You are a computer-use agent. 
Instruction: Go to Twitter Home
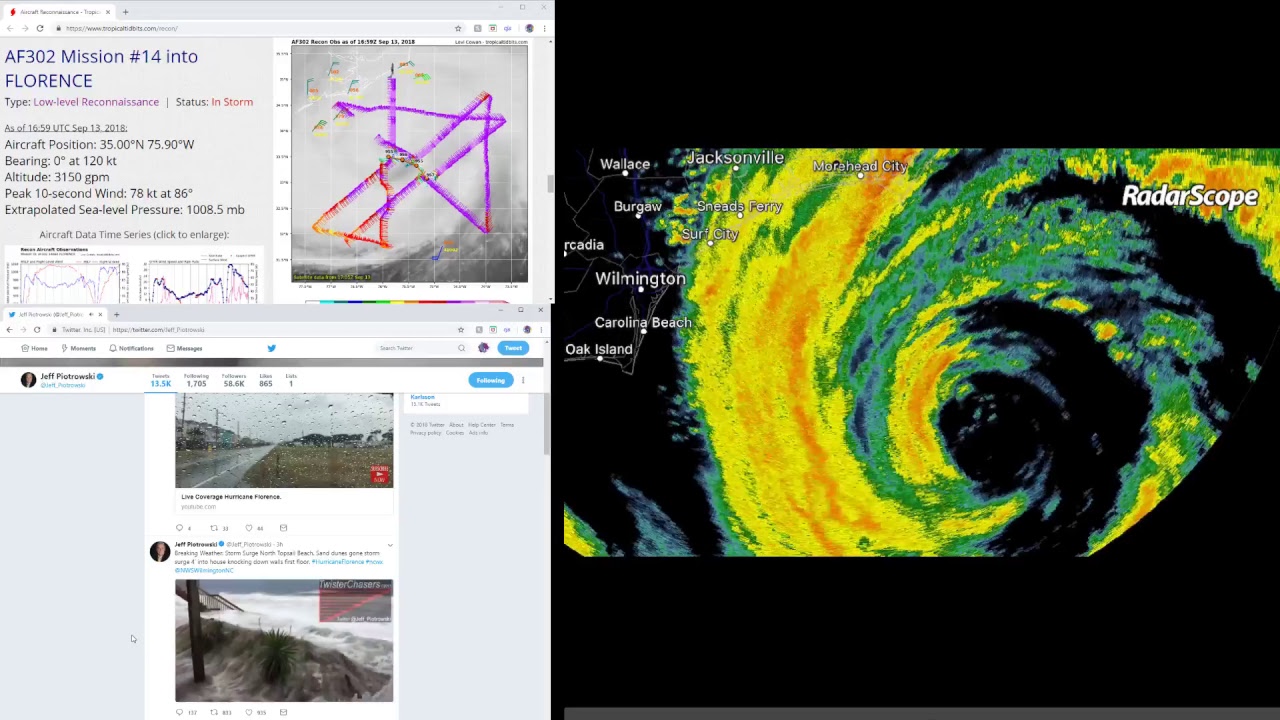35,348
